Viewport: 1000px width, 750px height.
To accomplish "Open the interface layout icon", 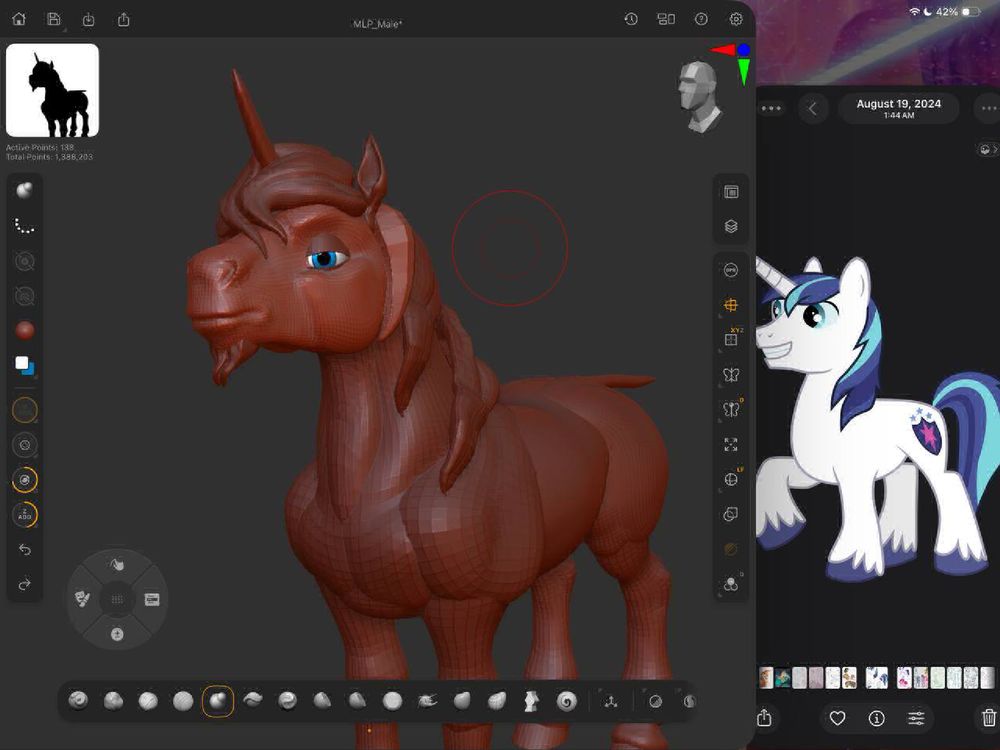I will coord(666,19).
